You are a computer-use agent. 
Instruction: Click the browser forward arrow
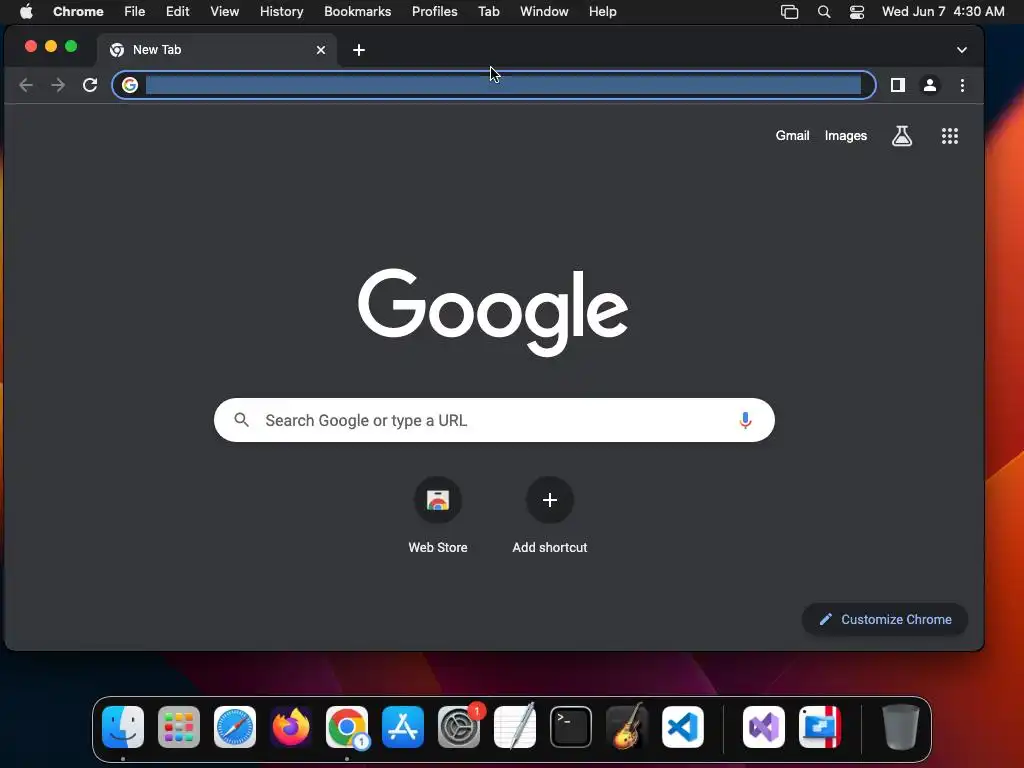click(x=58, y=85)
